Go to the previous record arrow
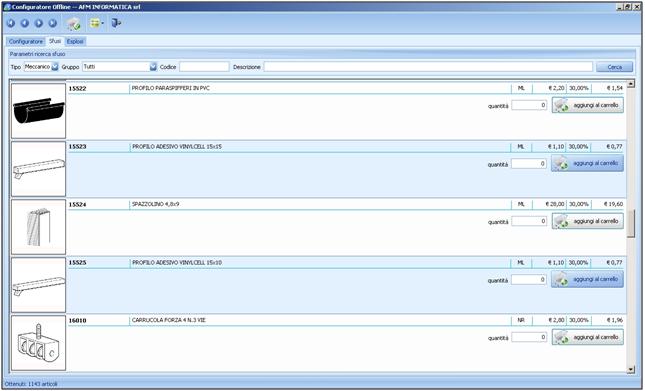Viewport: 645px width, 391px height. pyautogui.click(x=25, y=23)
